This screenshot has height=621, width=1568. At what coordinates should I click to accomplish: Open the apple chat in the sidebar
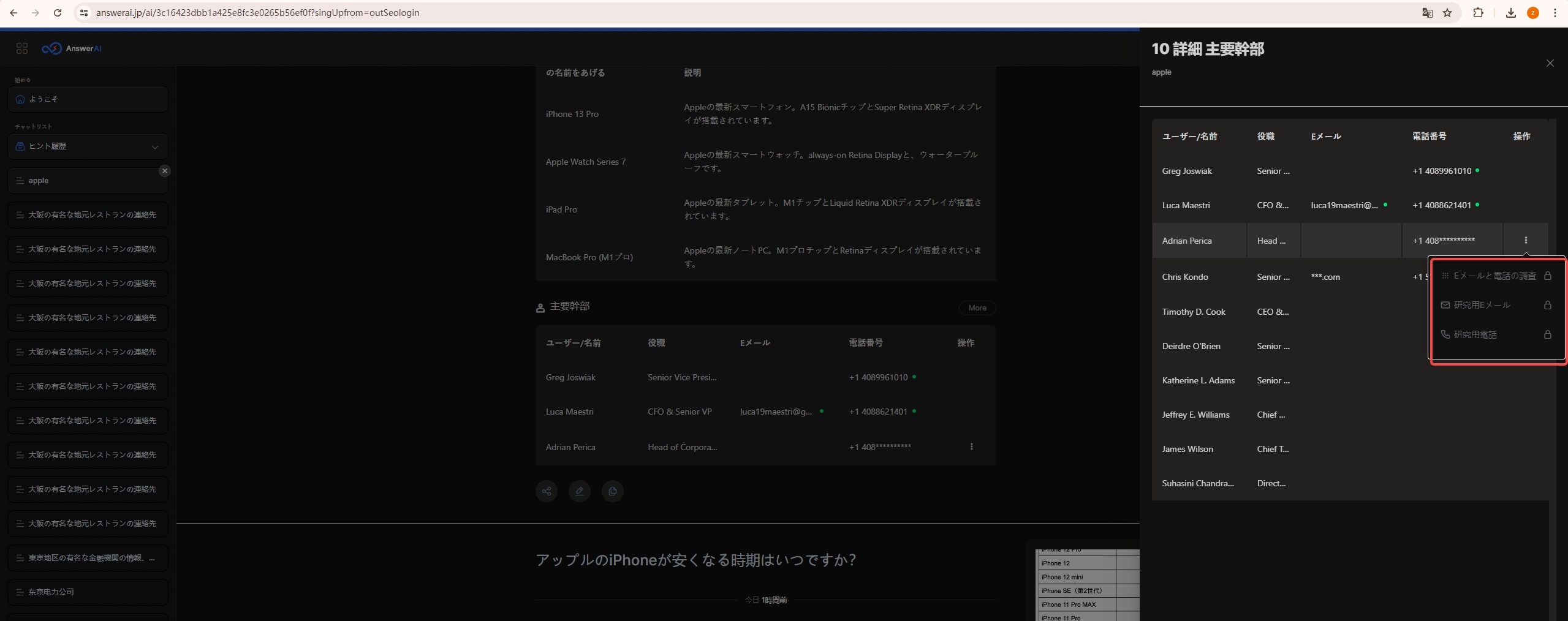point(88,181)
